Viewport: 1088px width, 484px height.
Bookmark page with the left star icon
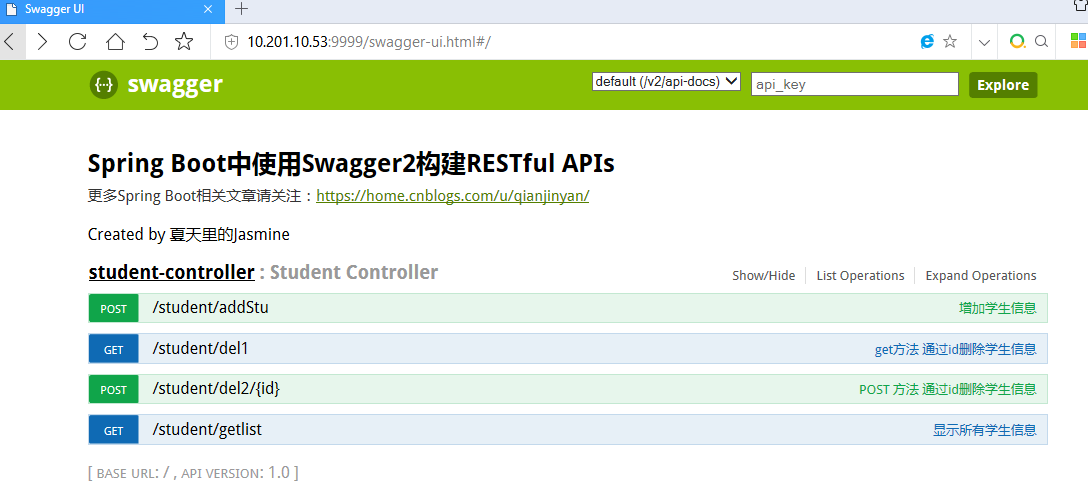tap(184, 42)
